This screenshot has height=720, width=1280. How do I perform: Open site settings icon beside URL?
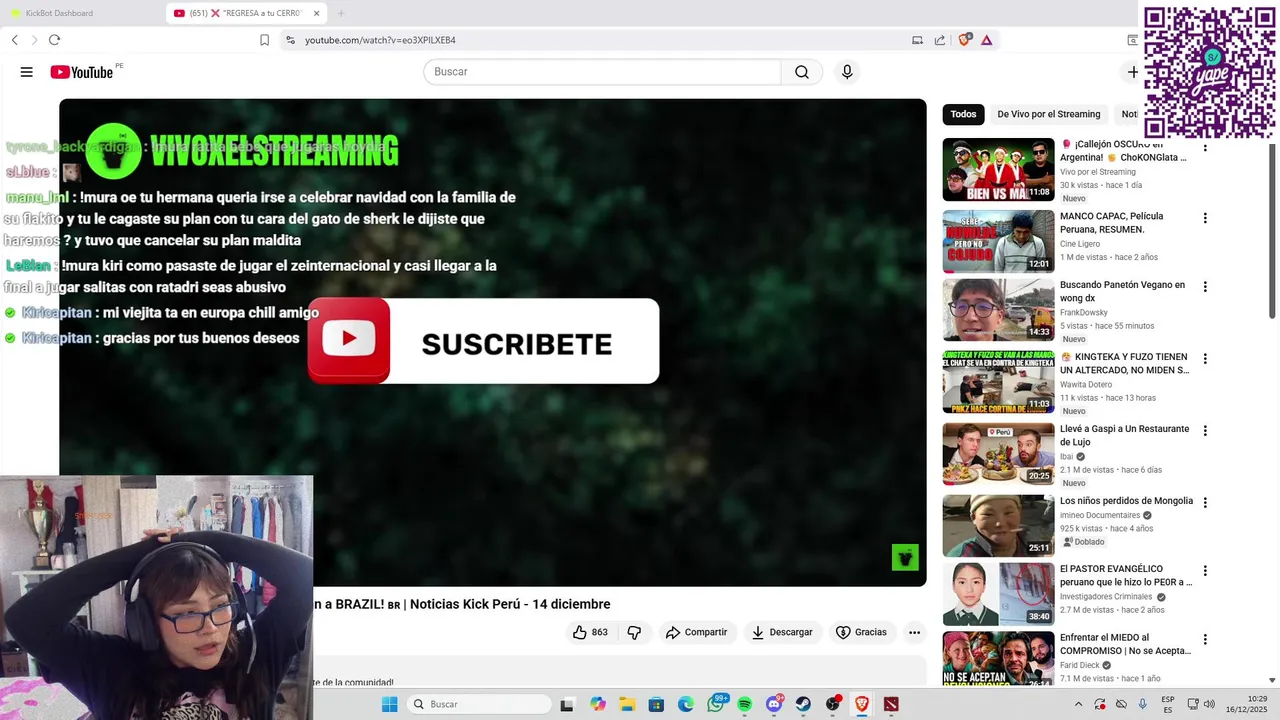click(290, 40)
